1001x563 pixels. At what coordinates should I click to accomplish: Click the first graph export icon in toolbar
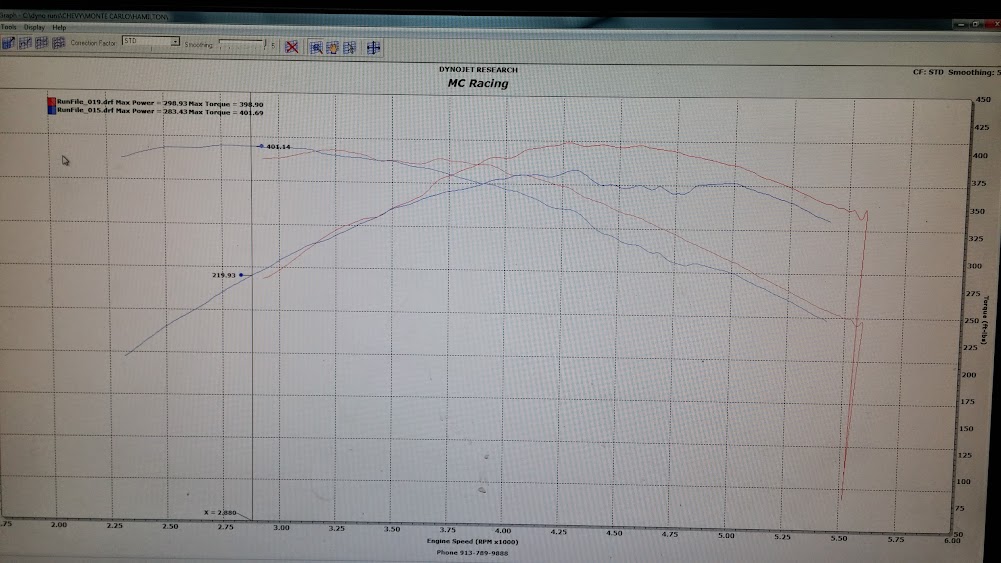click(x=9, y=43)
